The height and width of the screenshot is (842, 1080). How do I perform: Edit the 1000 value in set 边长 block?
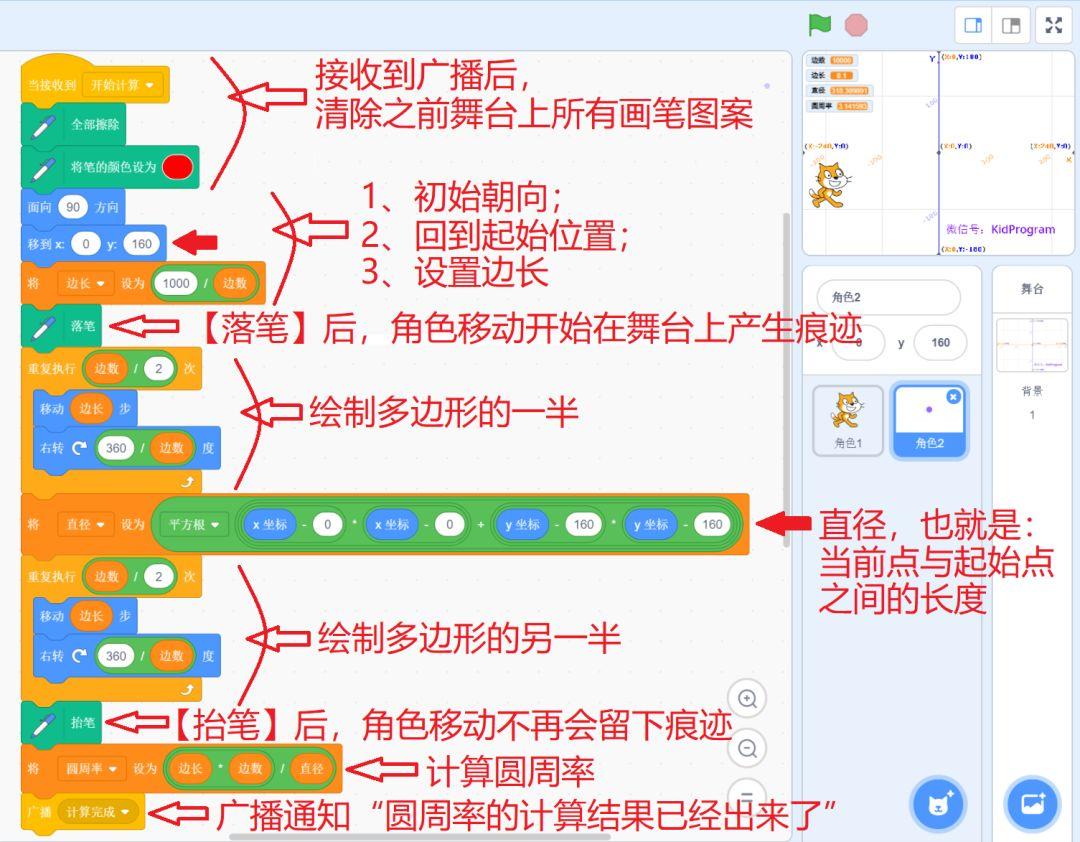coord(176,283)
